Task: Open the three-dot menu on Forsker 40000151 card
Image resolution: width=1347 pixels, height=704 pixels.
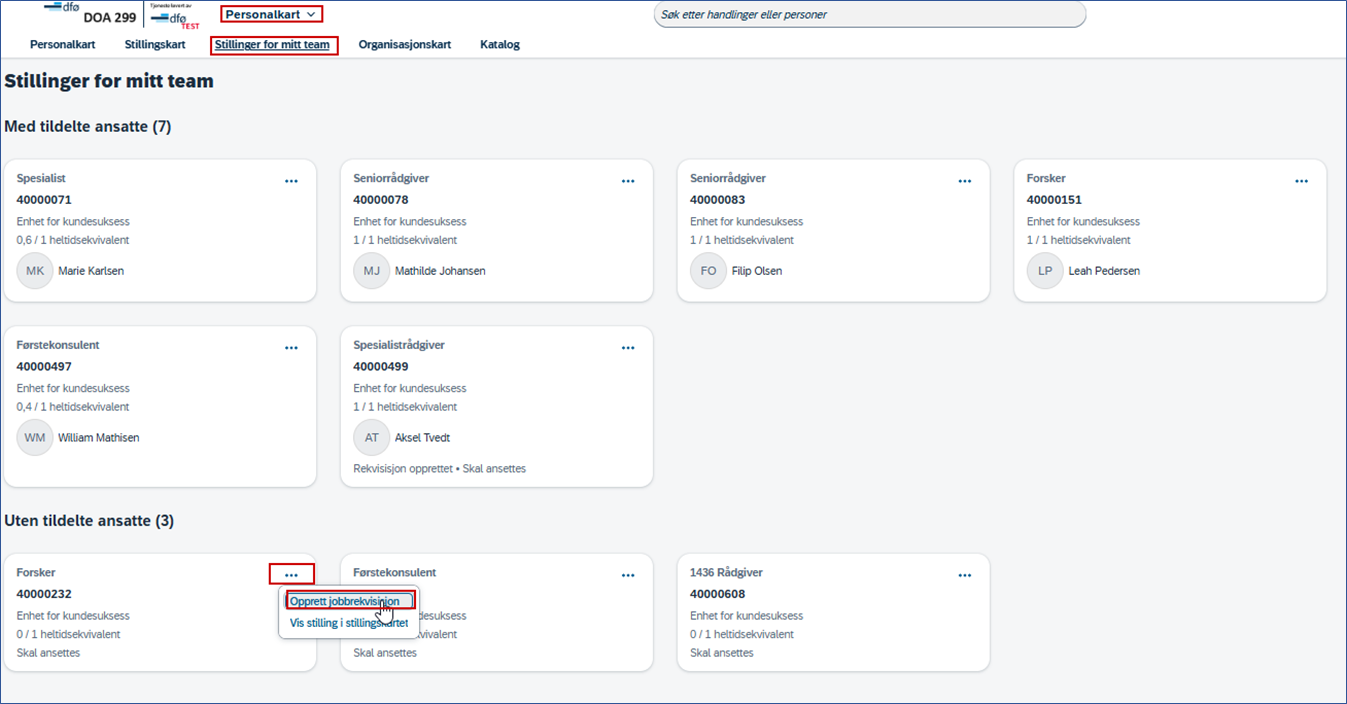Action: tap(1301, 181)
